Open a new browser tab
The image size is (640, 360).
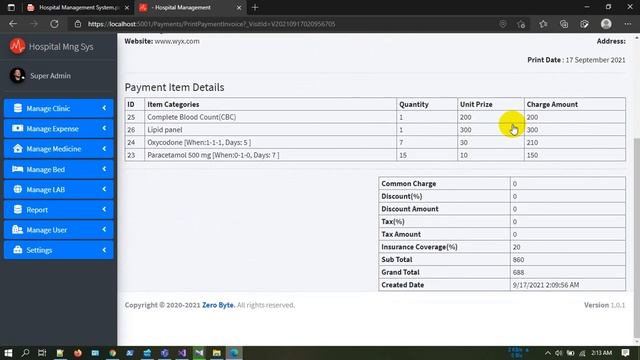[x=255, y=7]
